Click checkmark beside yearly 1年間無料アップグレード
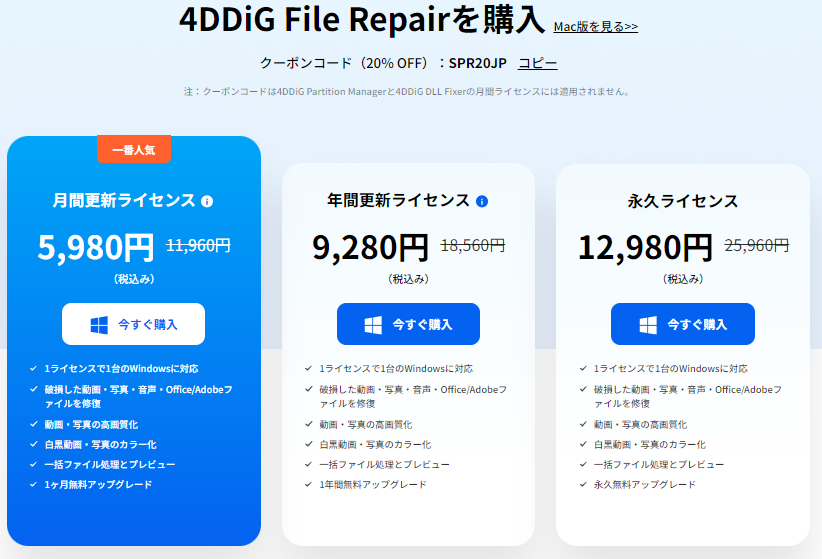The image size is (822, 559). [308, 484]
